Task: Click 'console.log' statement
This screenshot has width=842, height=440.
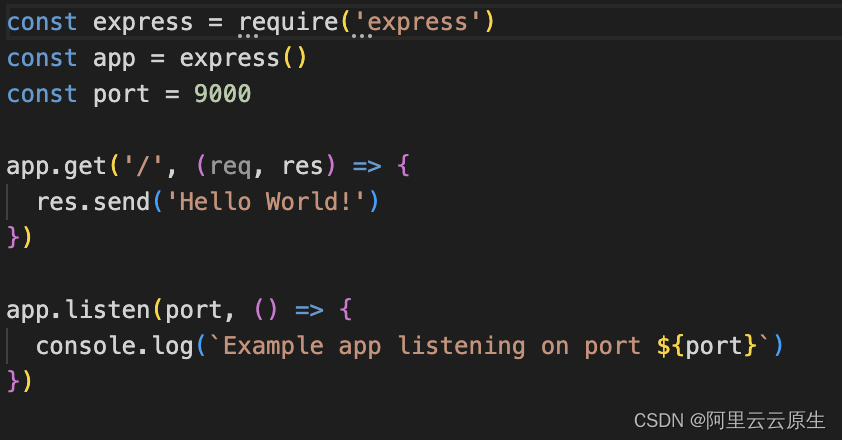Action: tap(114, 346)
